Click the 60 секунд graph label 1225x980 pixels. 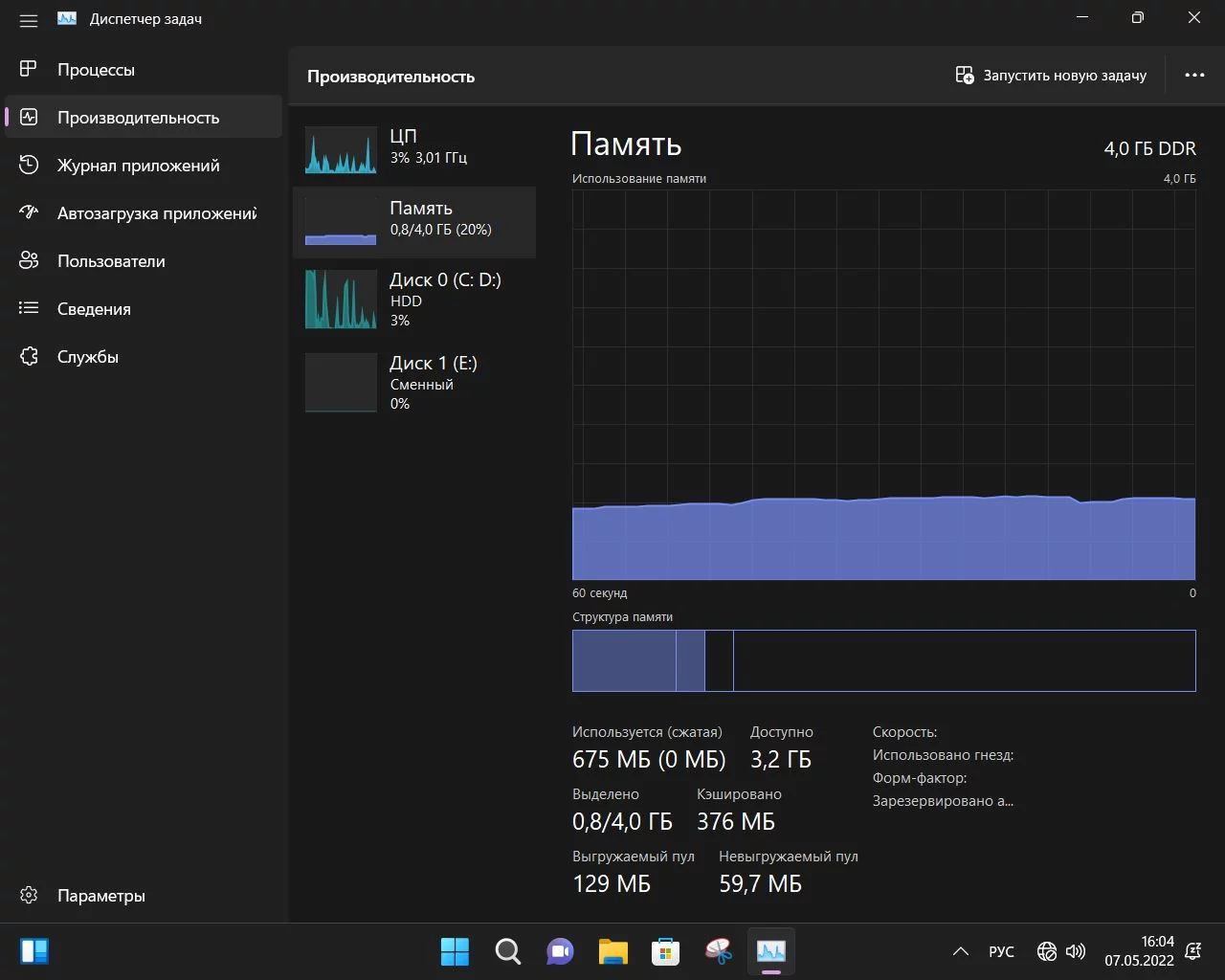pyautogui.click(x=600, y=593)
